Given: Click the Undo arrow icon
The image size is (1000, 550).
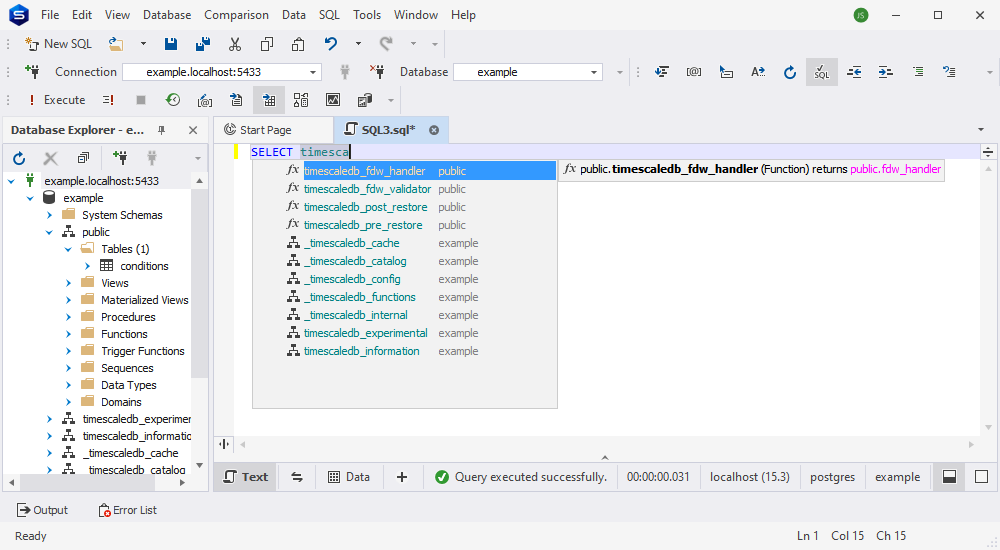Looking at the screenshot, I should point(330,44).
